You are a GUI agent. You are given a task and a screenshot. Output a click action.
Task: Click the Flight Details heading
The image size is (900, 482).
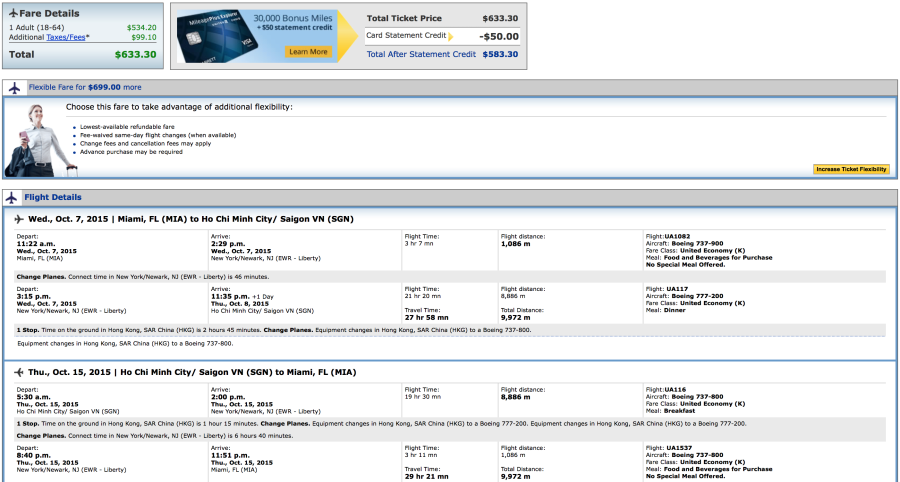pos(53,197)
